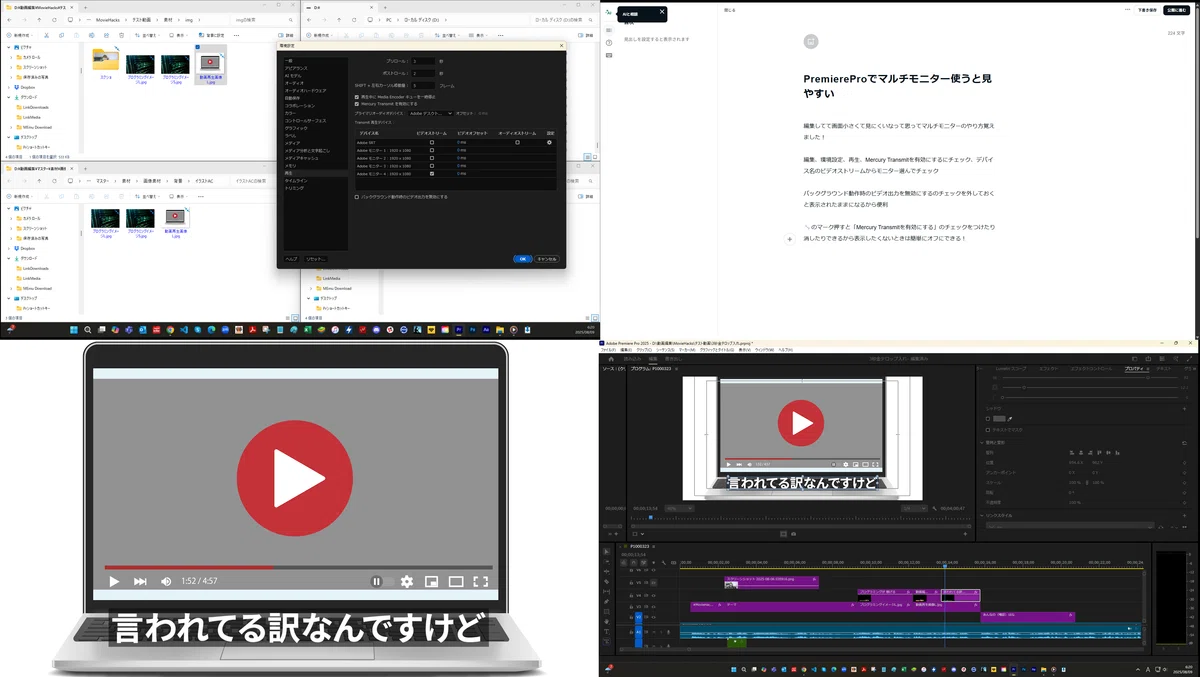This screenshot has width=1200, height=677.
Task: Click refresh icon in img Explorer window
Action: pyautogui.click(x=54, y=20)
